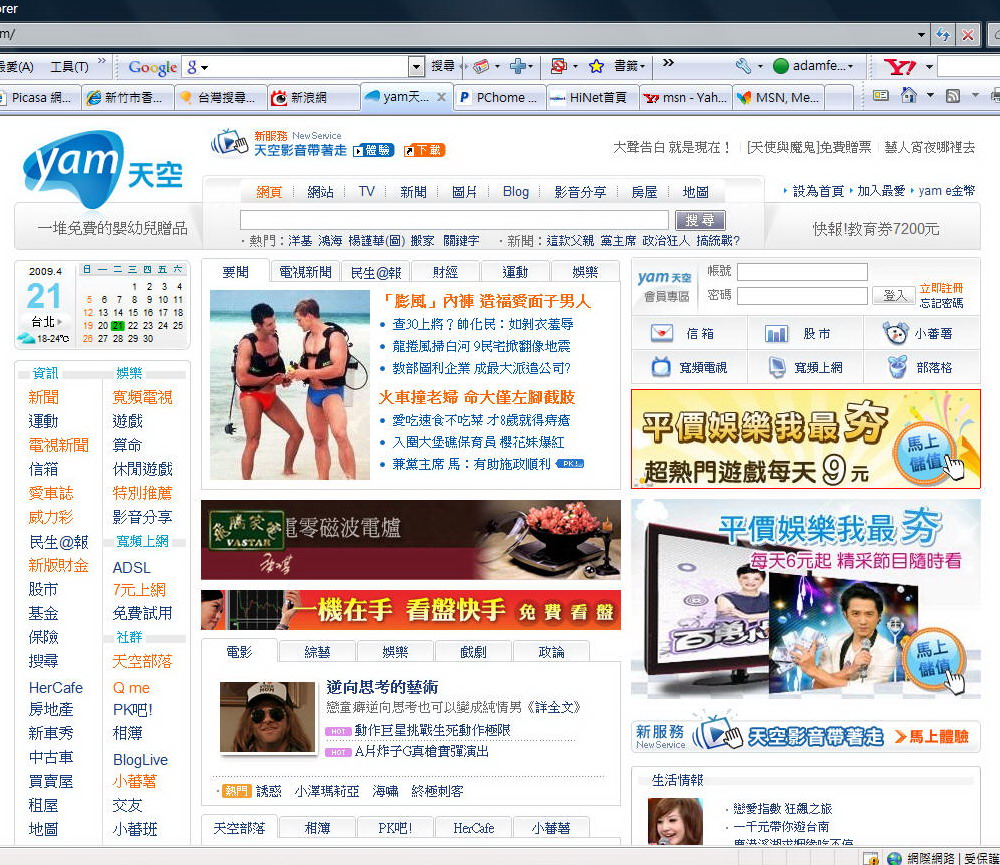The width and height of the screenshot is (1000, 865).
Task: Open the 新聞 link in the 資訊 sidebar
Action: coord(43,397)
